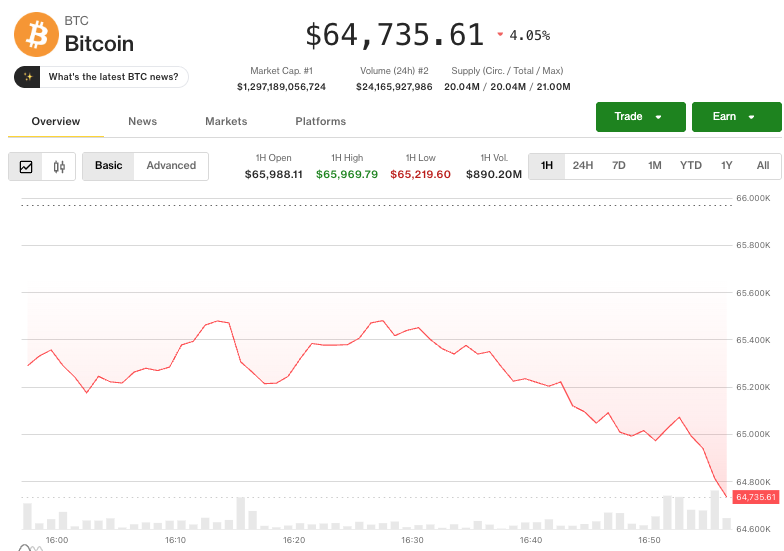784x551 pixels.
Task: Click the 16:10 time axis label
Action: pos(175,540)
